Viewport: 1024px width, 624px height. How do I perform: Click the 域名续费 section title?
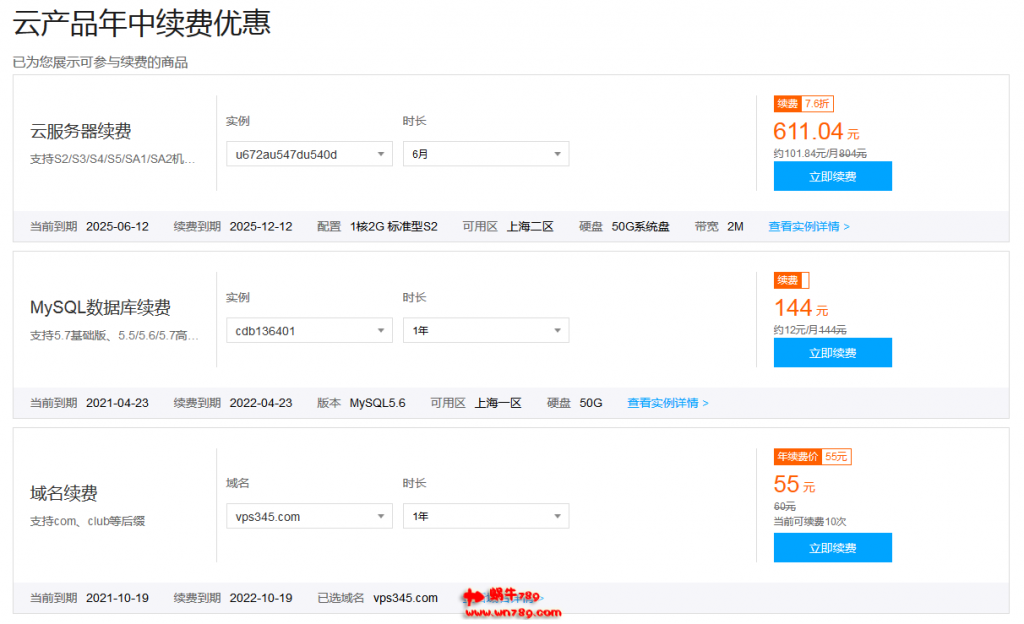click(x=64, y=494)
